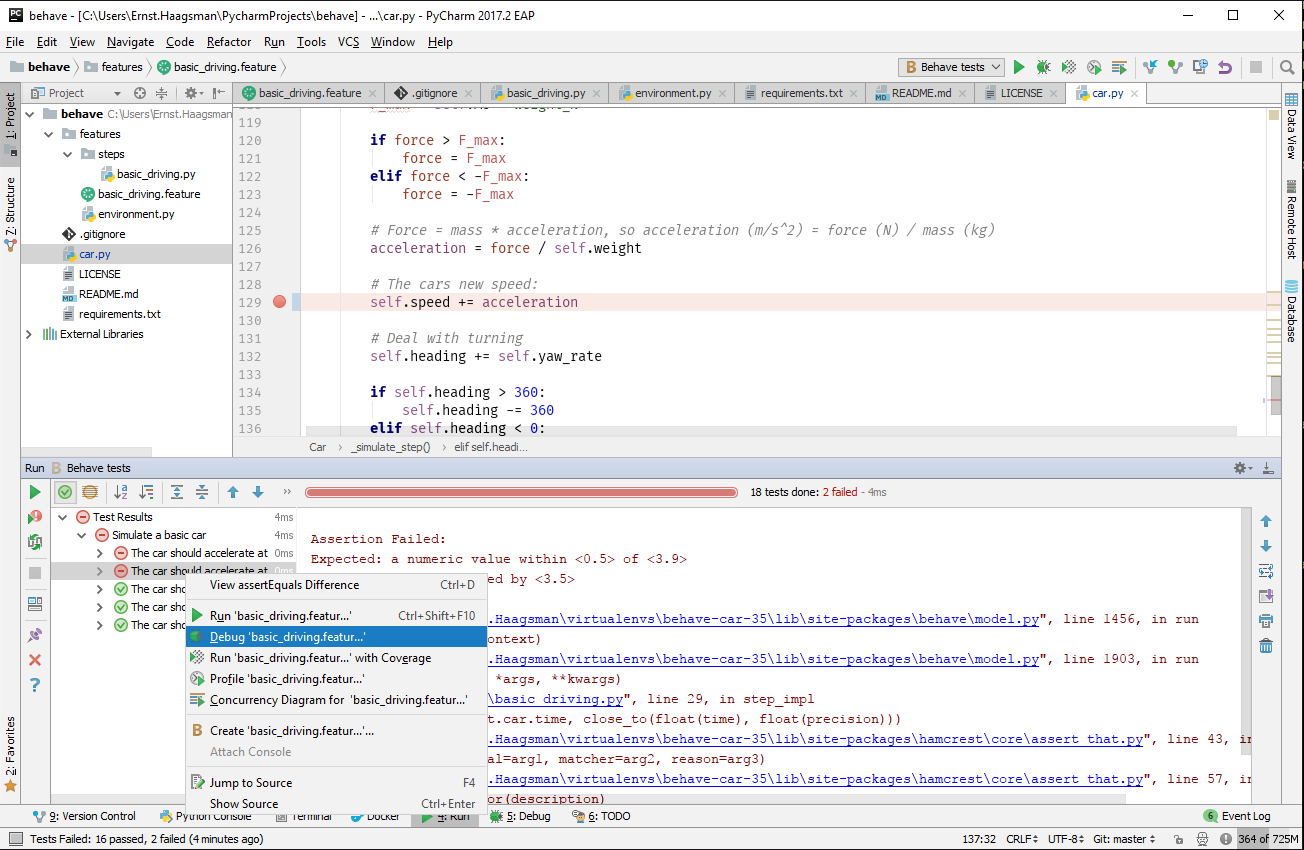Open VCS Show History icon
Image resolution: width=1304 pixels, height=850 pixels.
(1200, 67)
